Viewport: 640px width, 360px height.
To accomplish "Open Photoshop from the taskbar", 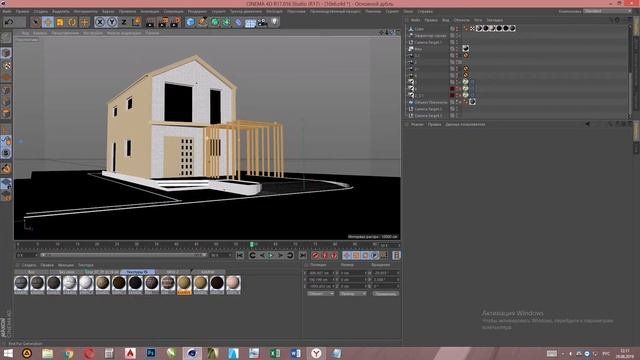I will (x=151, y=353).
